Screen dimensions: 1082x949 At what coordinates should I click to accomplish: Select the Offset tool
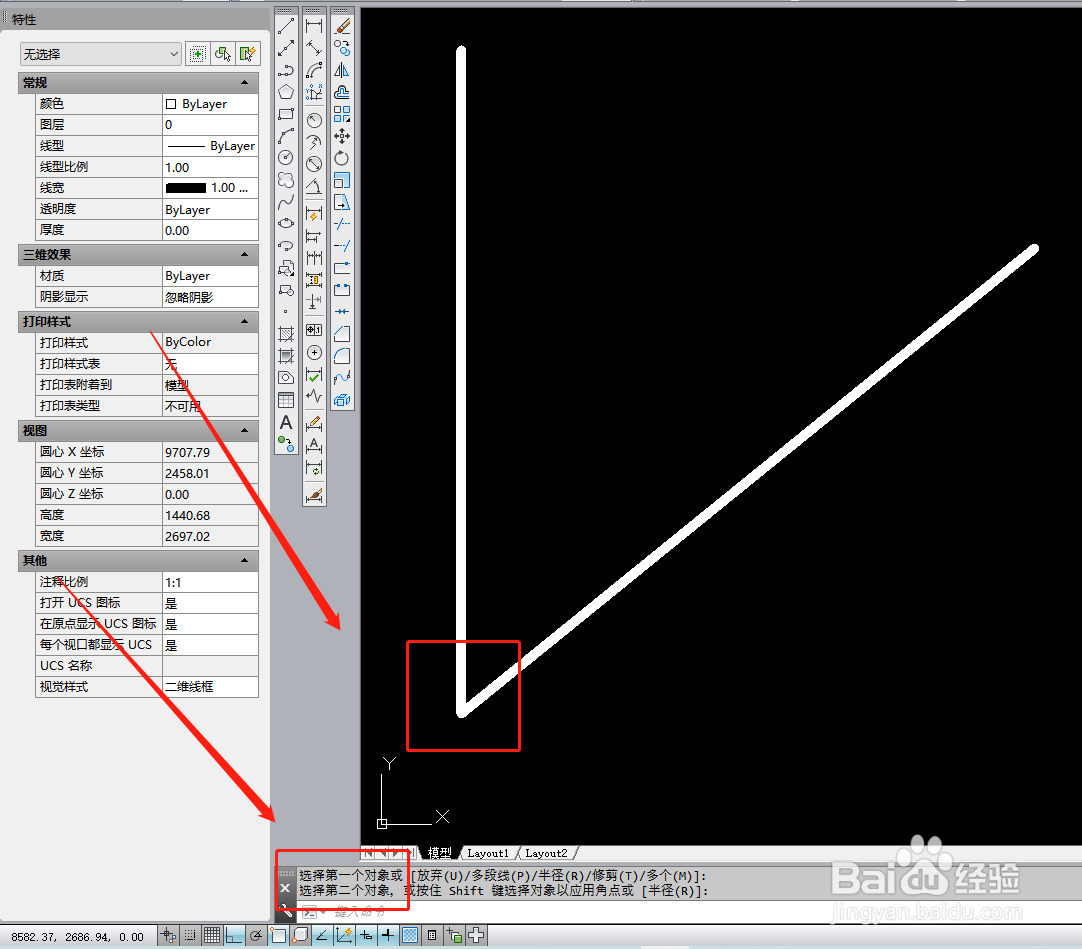coord(342,92)
